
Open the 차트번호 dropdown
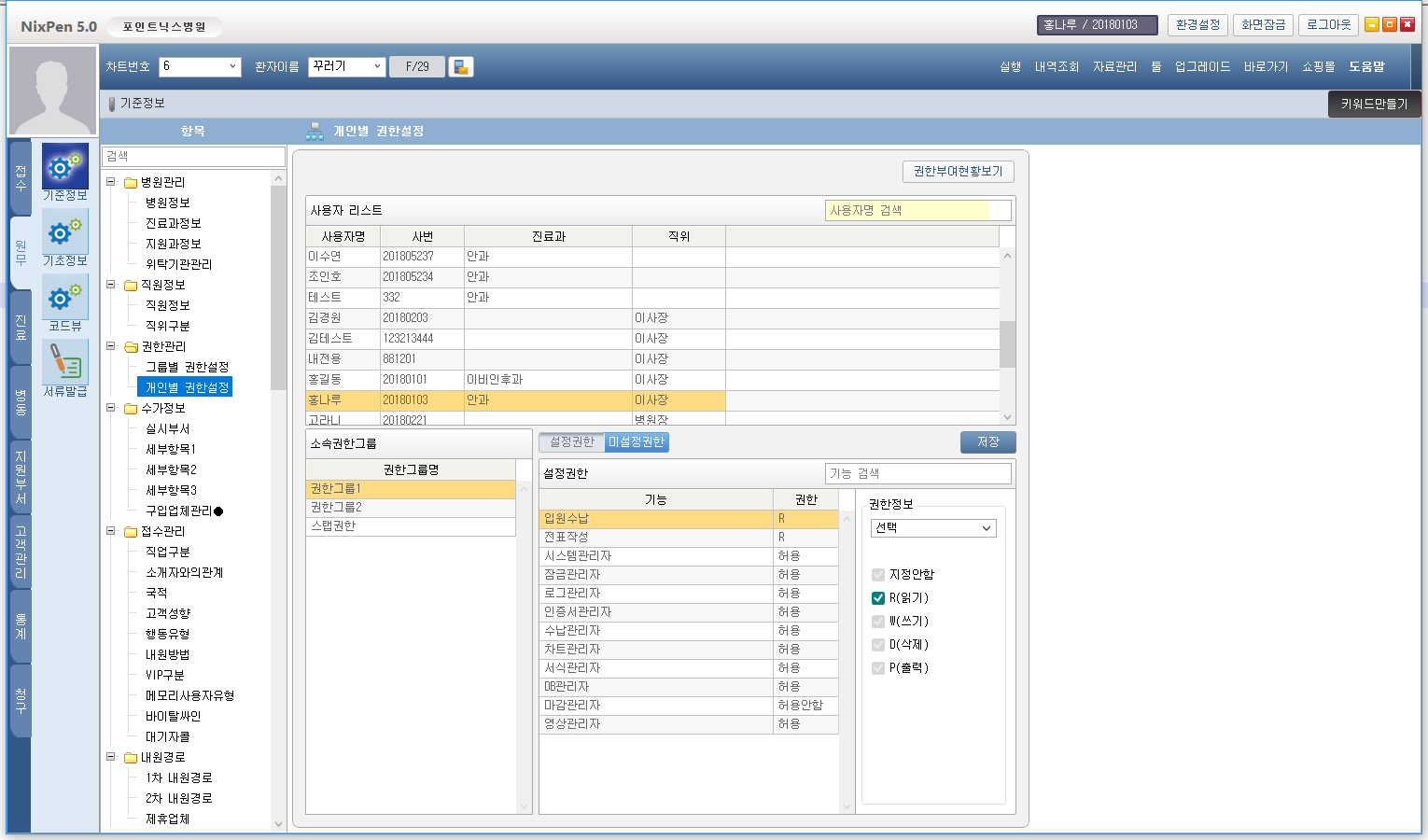(232, 66)
